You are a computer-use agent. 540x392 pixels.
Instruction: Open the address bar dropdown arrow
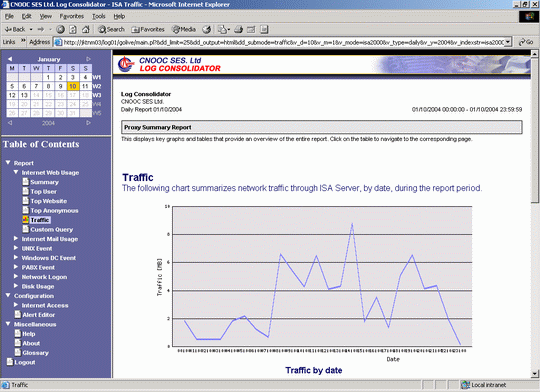[x=508, y=42]
